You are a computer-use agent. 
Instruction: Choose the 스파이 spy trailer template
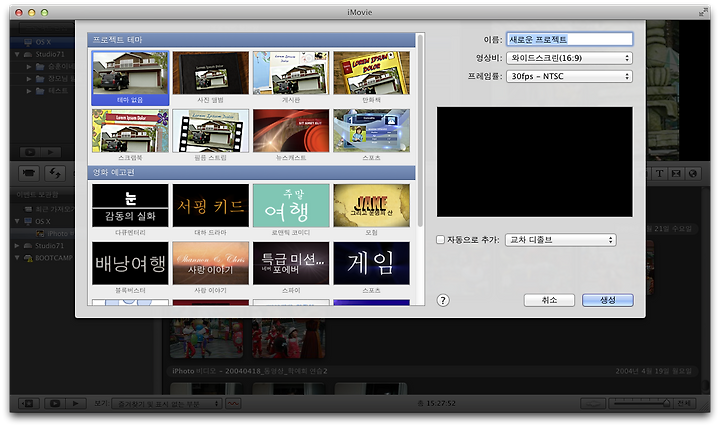click(291, 264)
